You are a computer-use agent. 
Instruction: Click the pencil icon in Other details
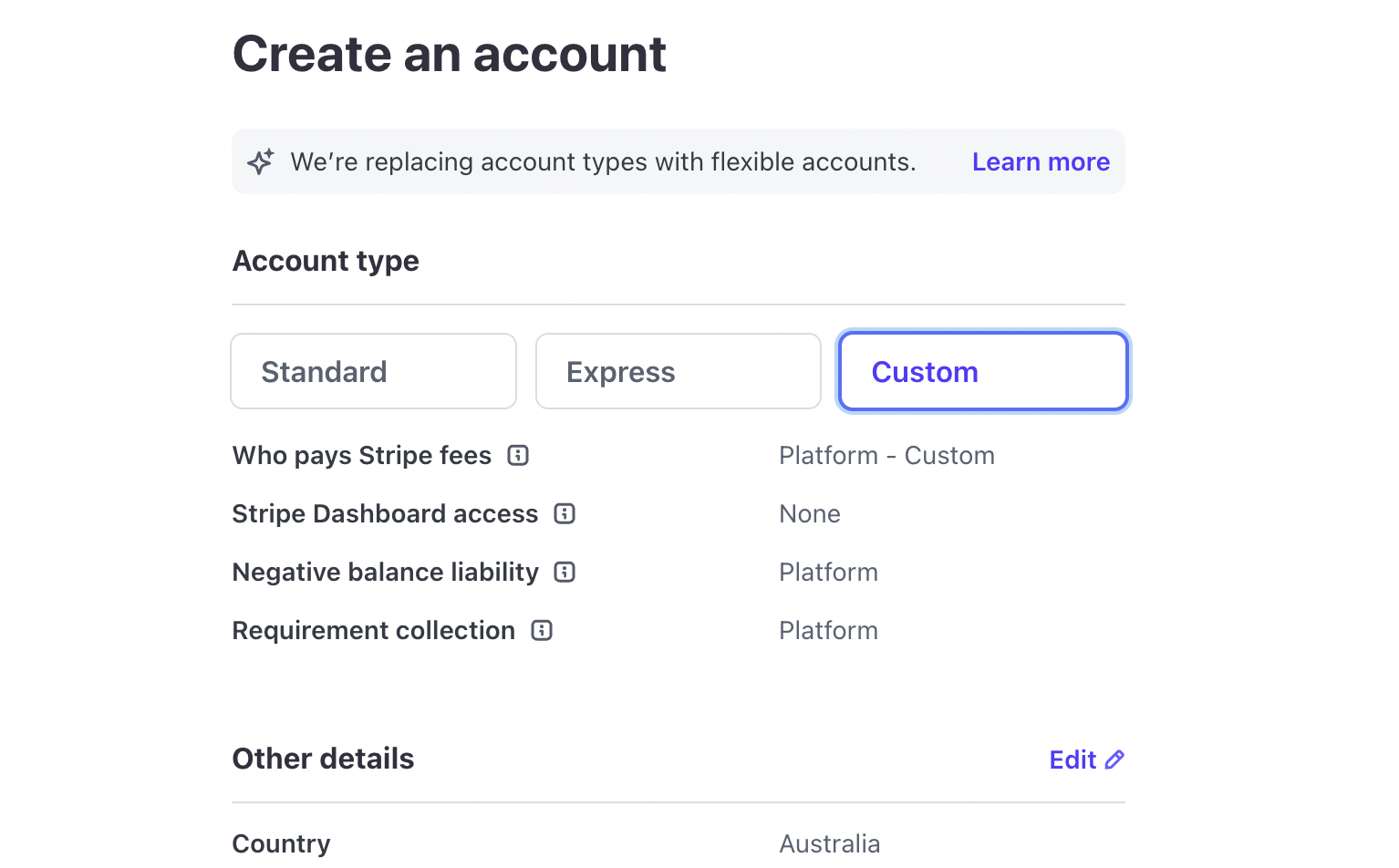(x=1114, y=759)
